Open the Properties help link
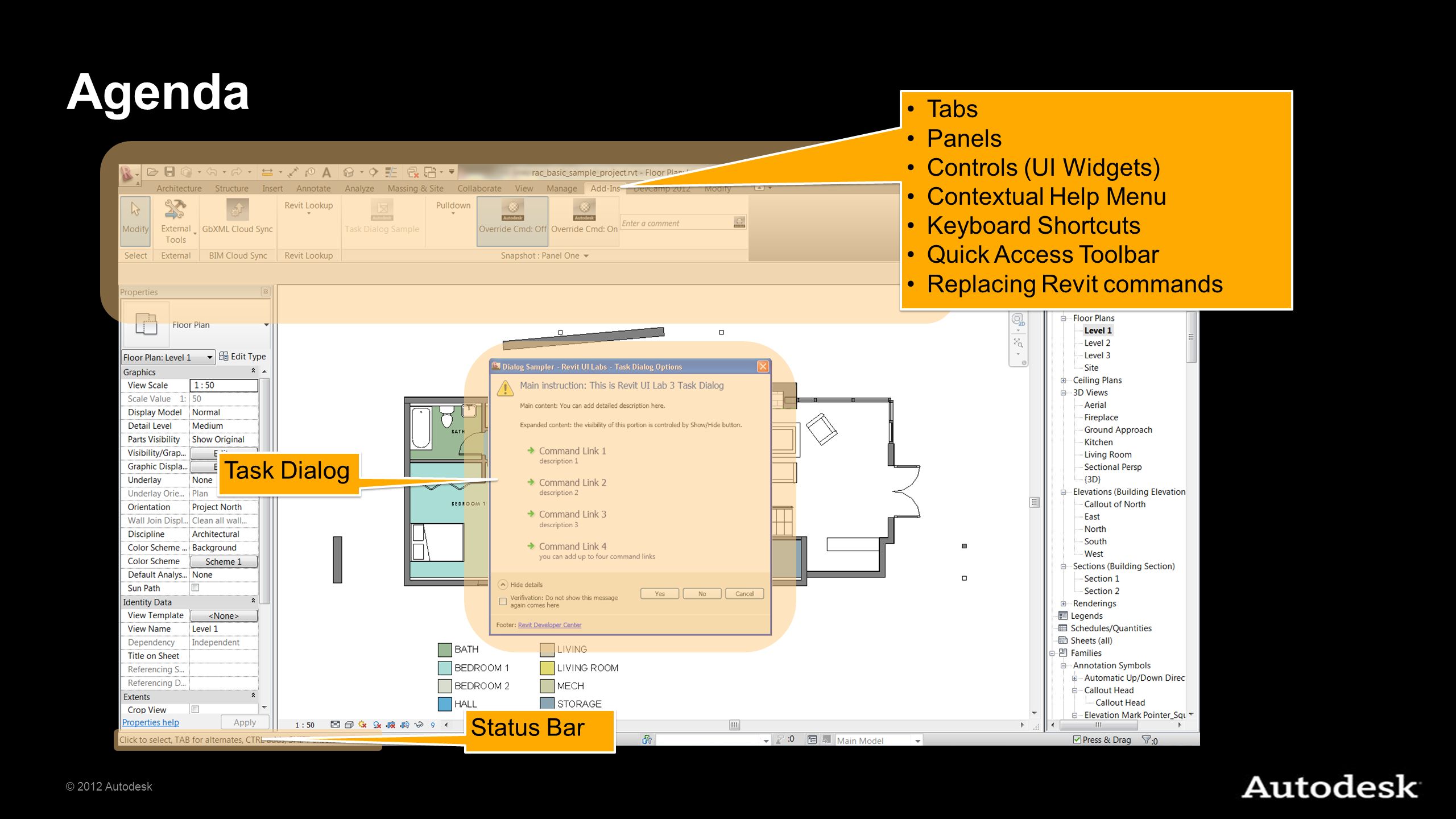This screenshot has width=1456, height=819. 151,722
